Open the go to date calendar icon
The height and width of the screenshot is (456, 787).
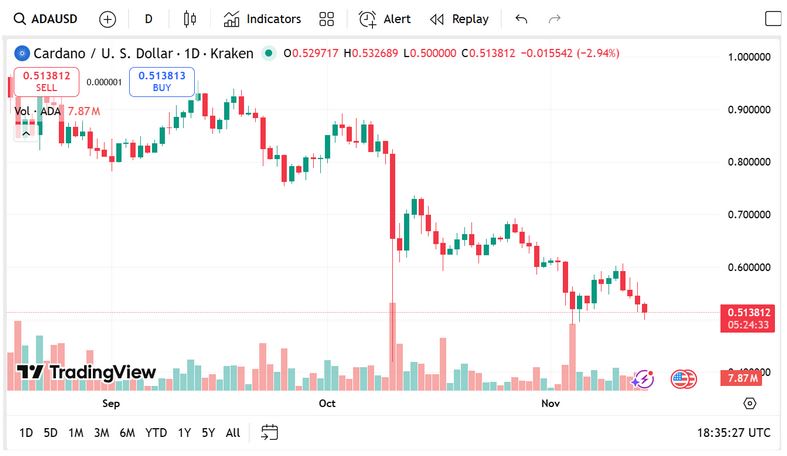(x=269, y=433)
